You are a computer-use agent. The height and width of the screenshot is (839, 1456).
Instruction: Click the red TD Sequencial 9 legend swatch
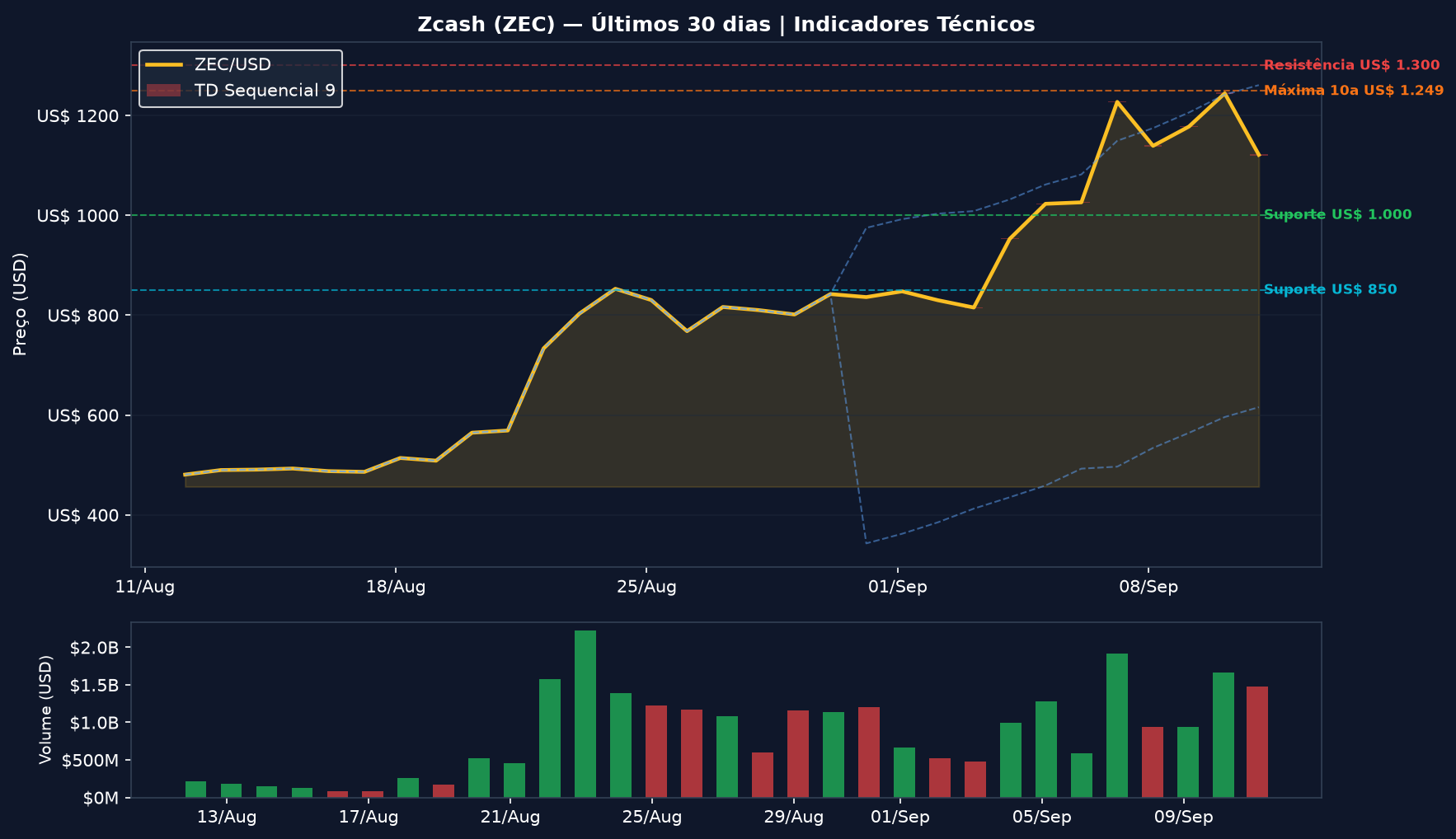point(164,91)
